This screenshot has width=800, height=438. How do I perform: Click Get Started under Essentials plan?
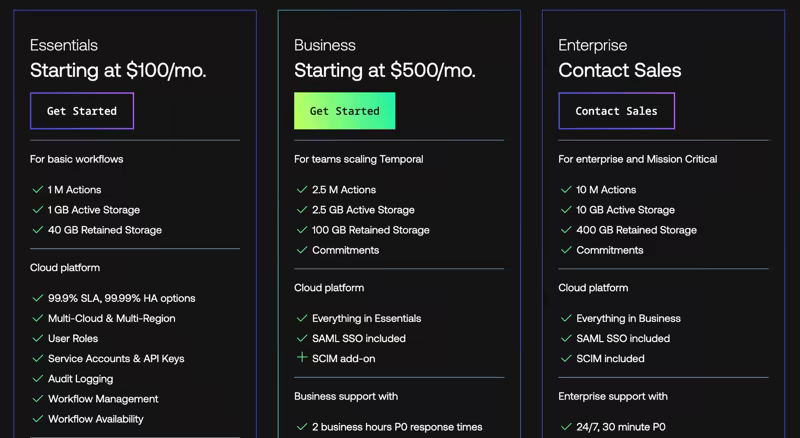pyautogui.click(x=82, y=111)
